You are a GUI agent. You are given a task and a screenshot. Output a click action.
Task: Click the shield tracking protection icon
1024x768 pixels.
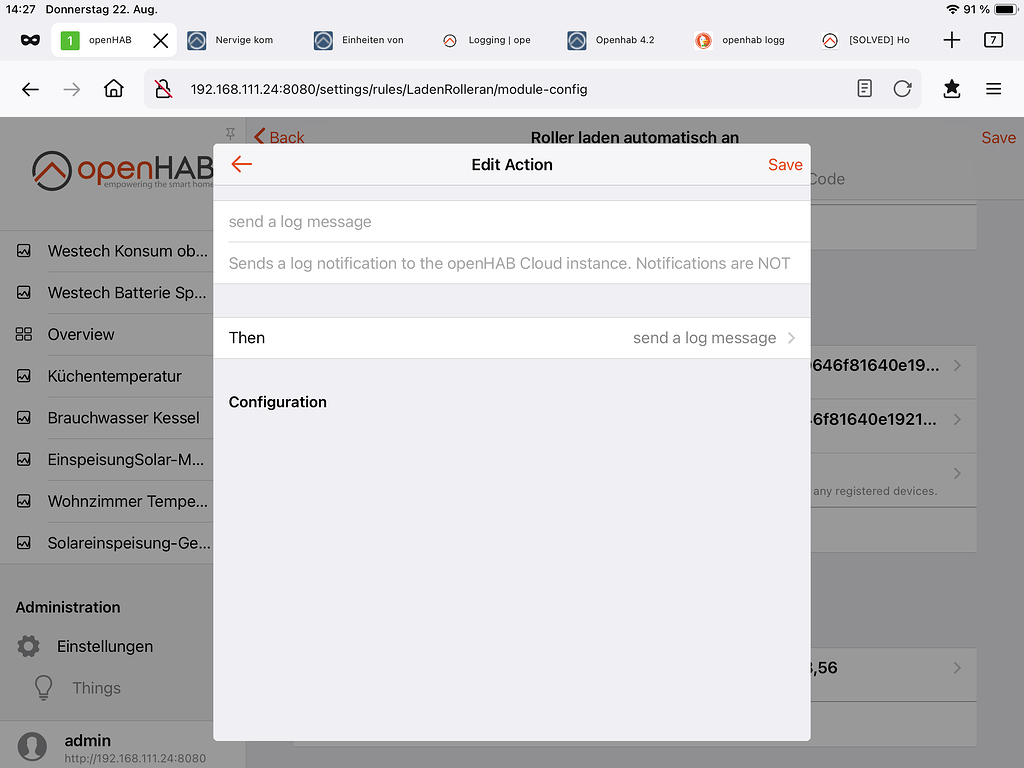coord(163,88)
